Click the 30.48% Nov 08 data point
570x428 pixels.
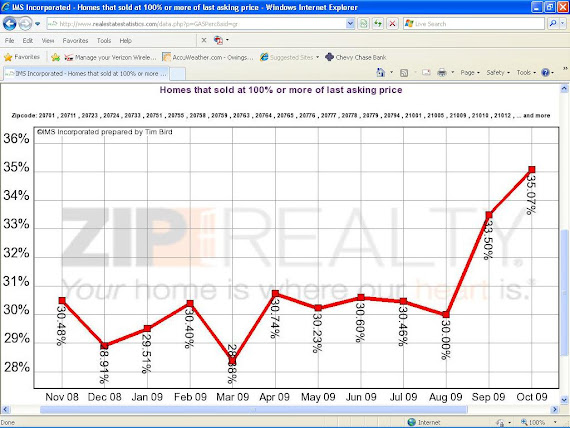click(62, 301)
